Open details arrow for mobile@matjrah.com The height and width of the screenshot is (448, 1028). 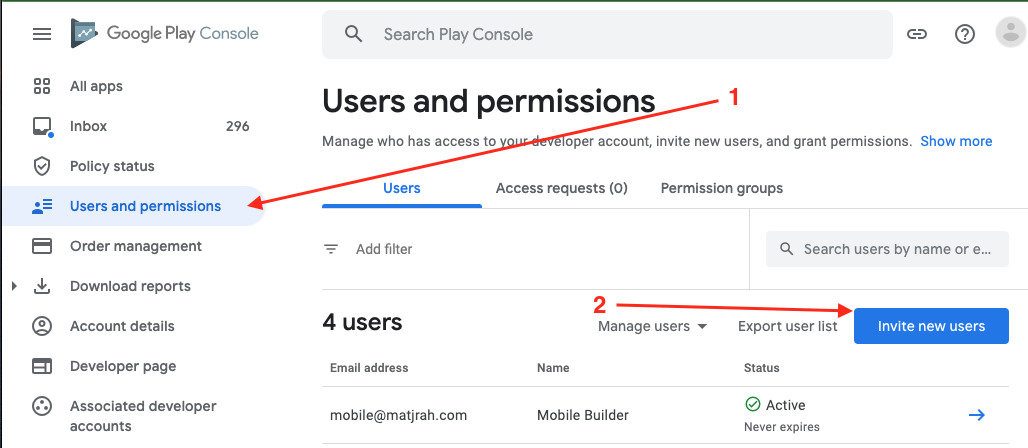(977, 415)
